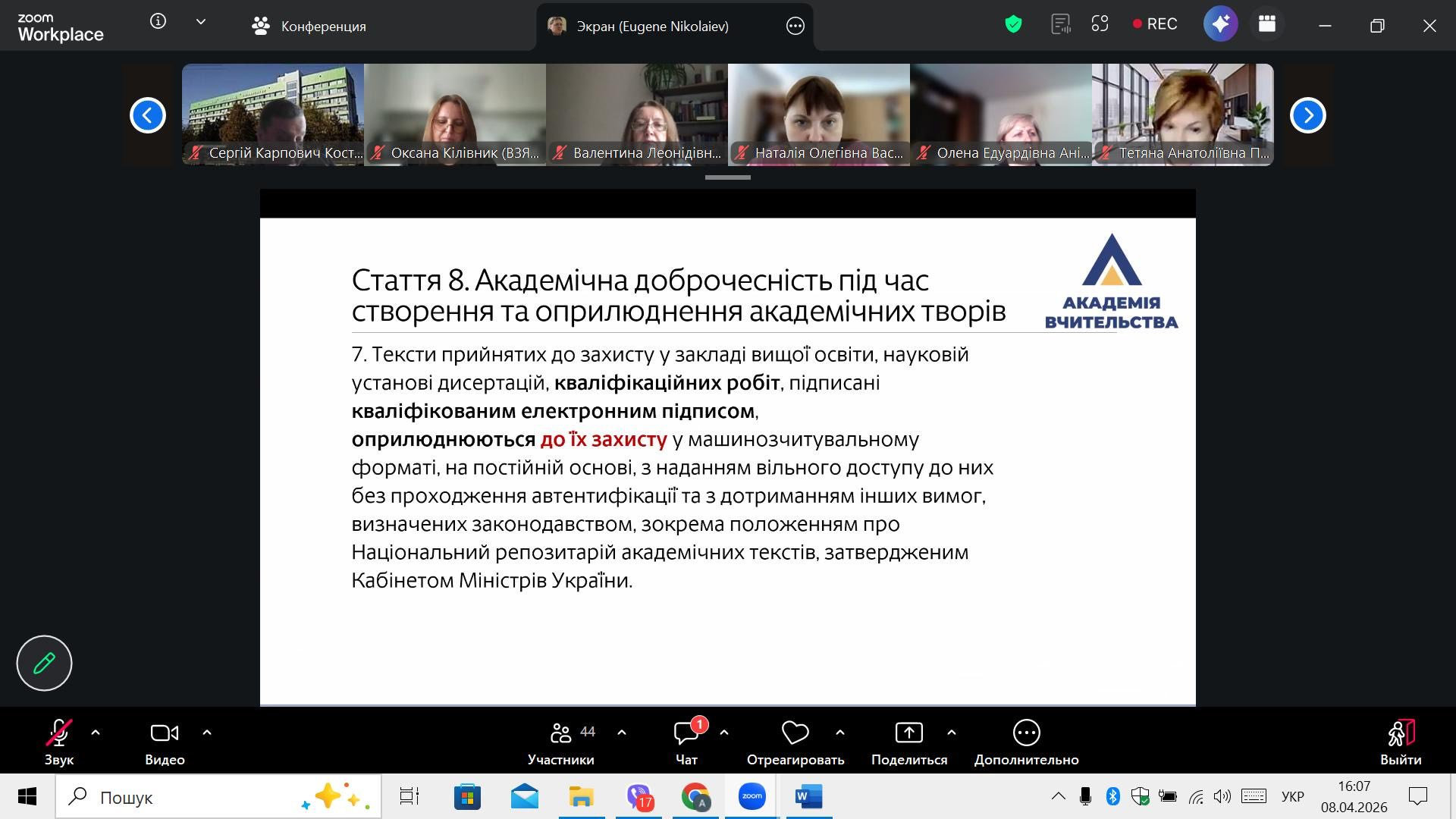Open the volume speaker tray icon
This screenshot has height=819, width=1456.
(x=1222, y=796)
